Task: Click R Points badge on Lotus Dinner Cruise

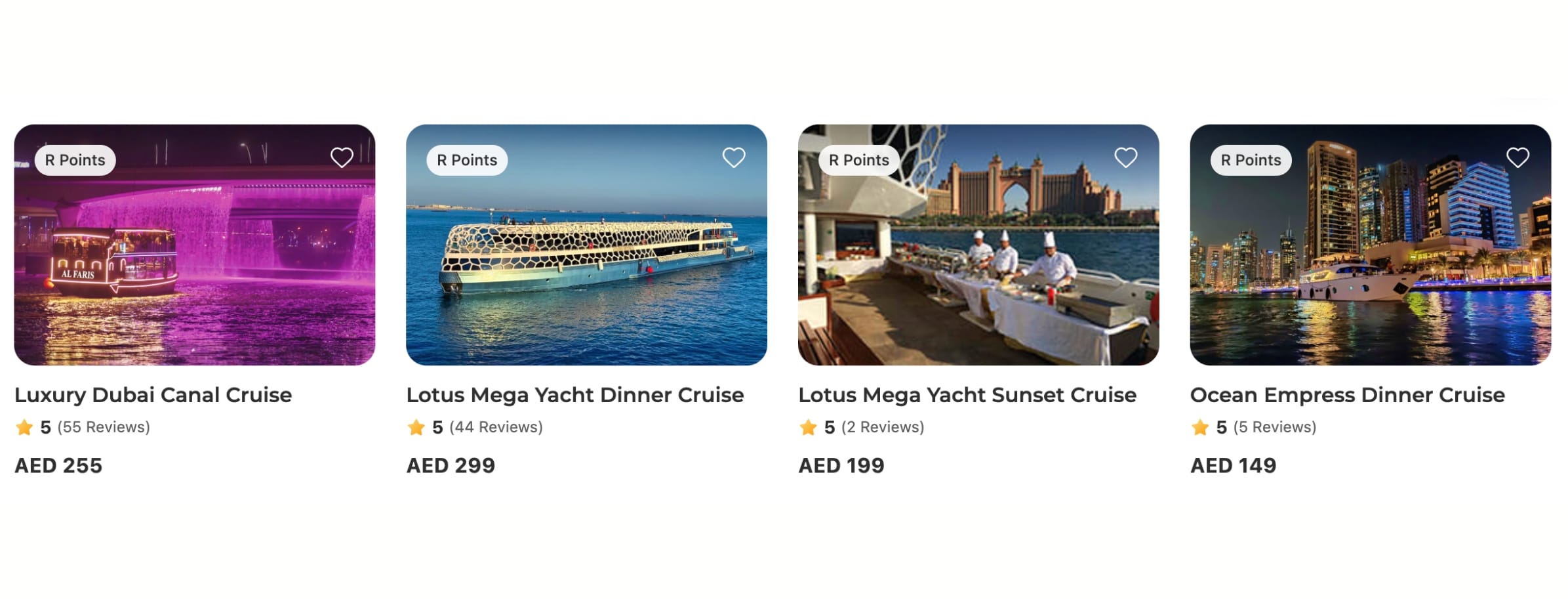Action: 467,160
